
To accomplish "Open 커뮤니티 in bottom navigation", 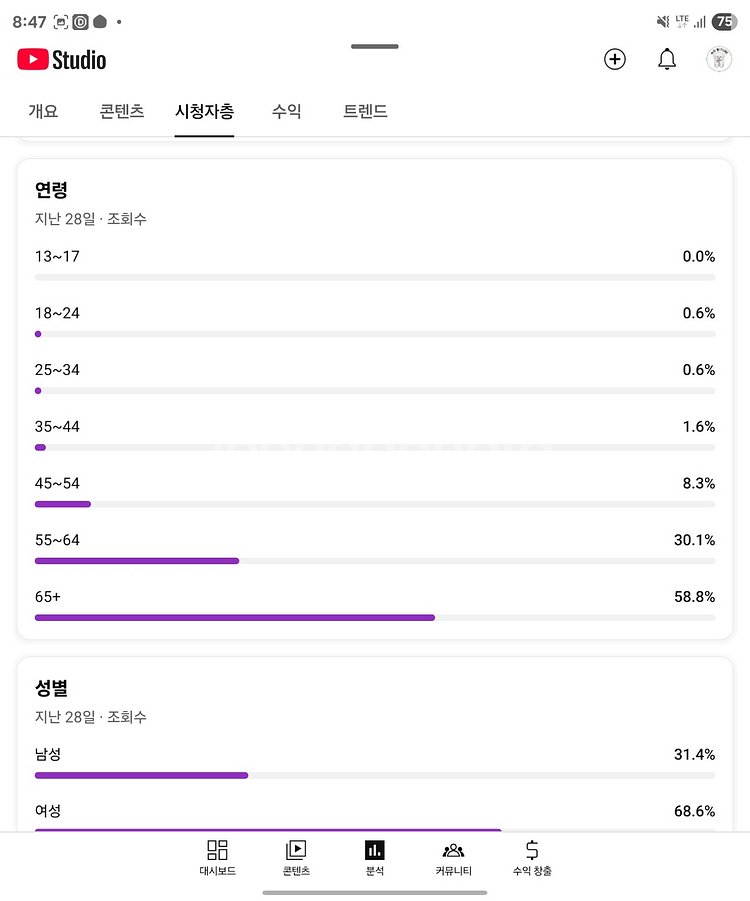I will 453,858.
